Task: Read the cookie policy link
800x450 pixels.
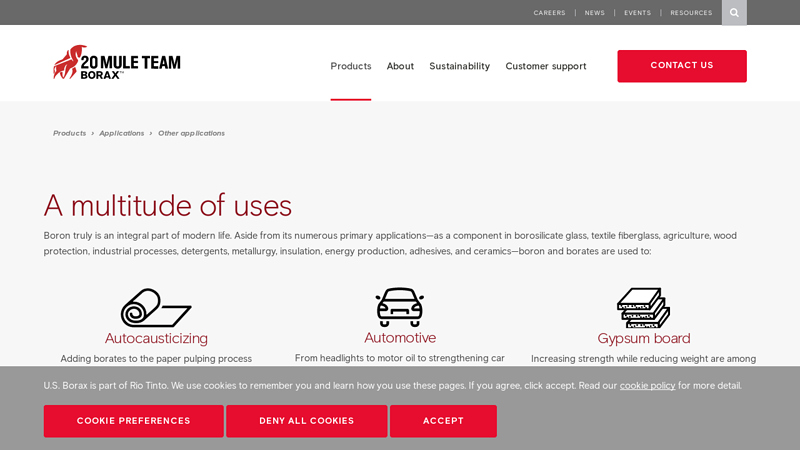Action: 647,386
